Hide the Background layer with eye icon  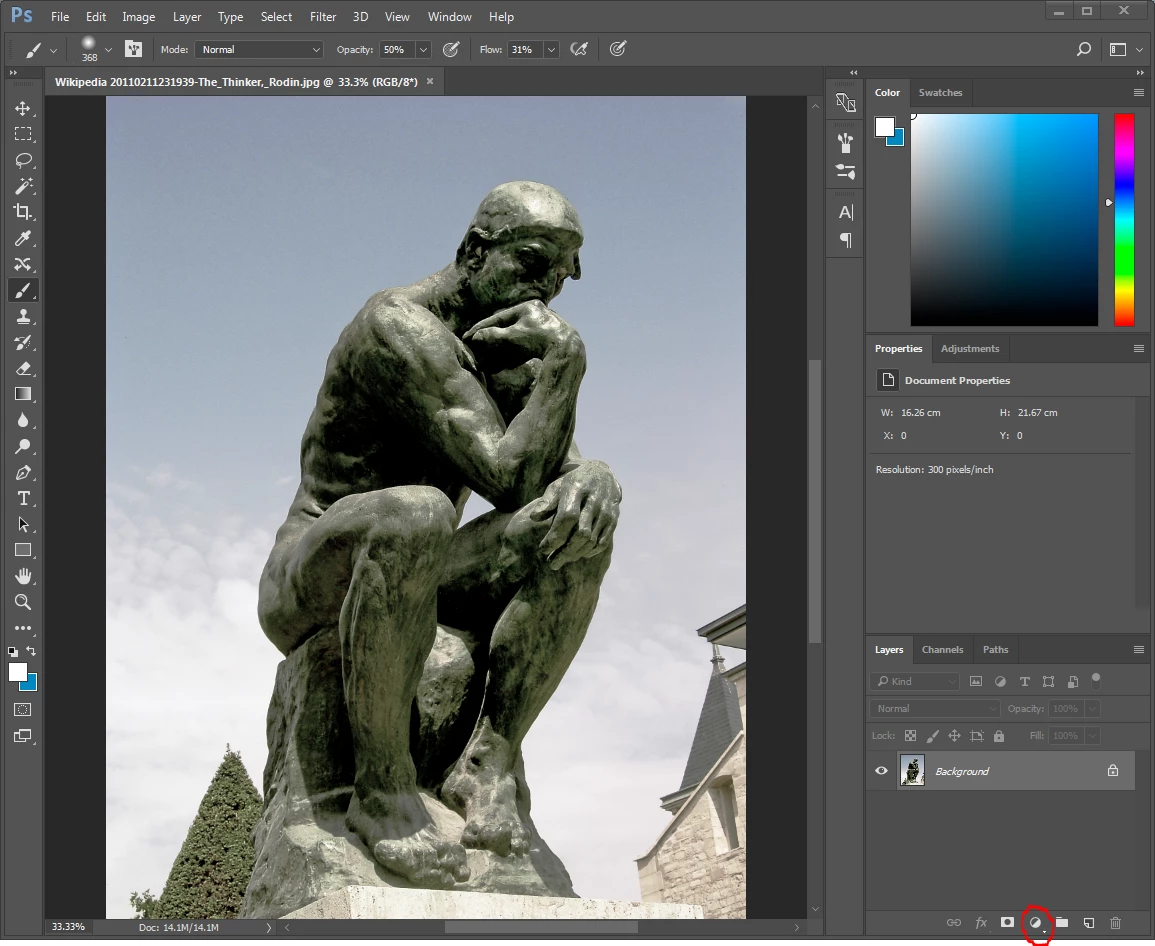[881, 771]
